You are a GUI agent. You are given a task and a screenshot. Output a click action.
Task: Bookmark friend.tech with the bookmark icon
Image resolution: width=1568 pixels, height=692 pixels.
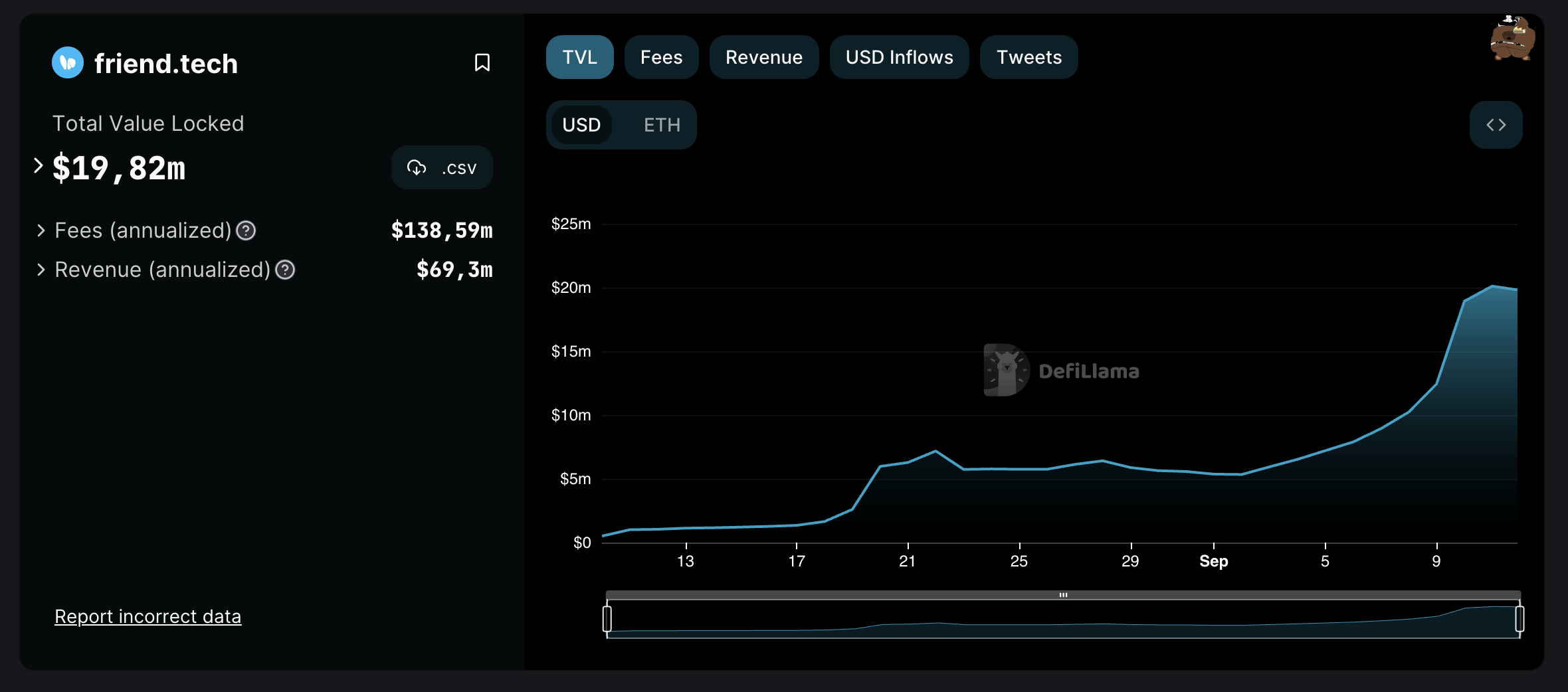(x=482, y=62)
